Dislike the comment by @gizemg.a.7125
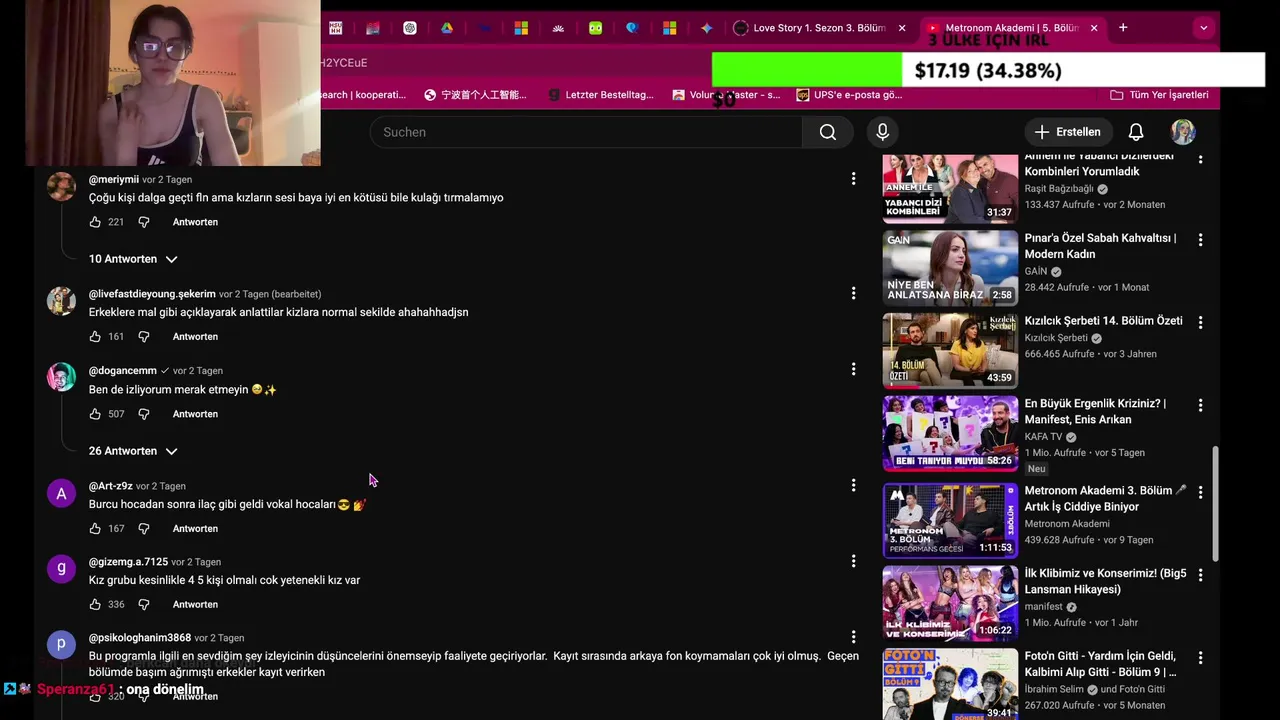Viewport: 1280px width, 720px height. tap(143, 604)
